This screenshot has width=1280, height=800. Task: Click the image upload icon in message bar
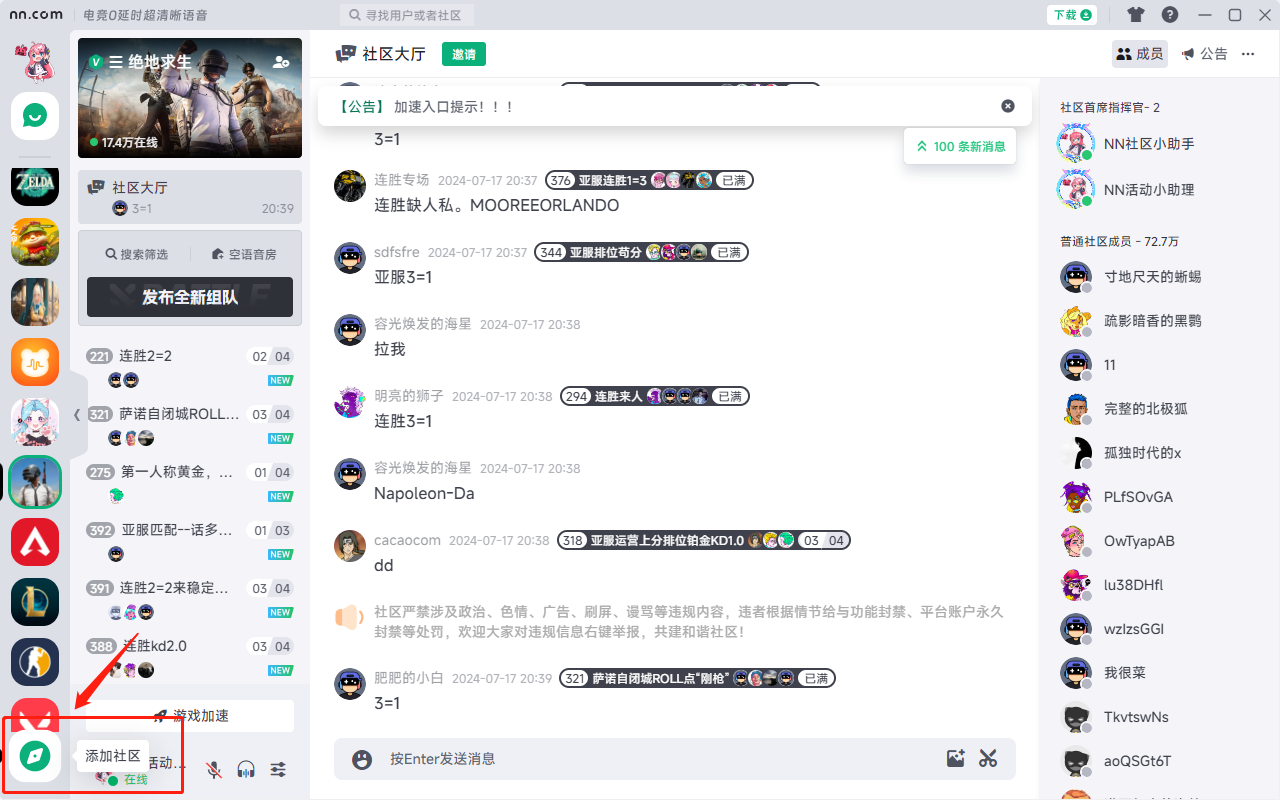(x=955, y=758)
